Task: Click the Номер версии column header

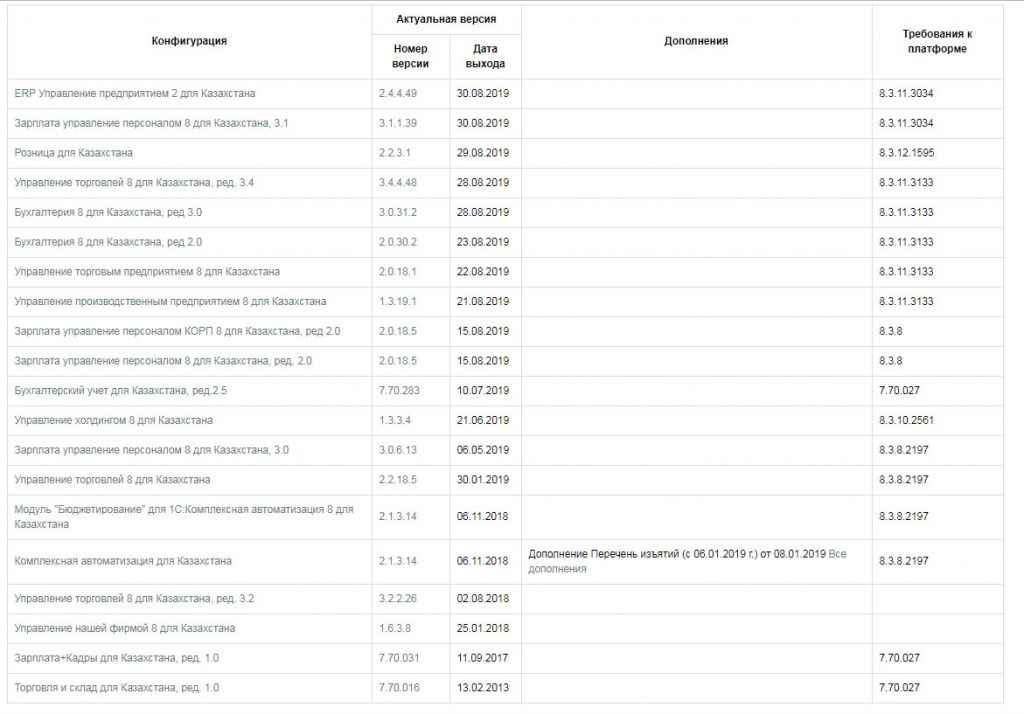Action: click(x=410, y=56)
